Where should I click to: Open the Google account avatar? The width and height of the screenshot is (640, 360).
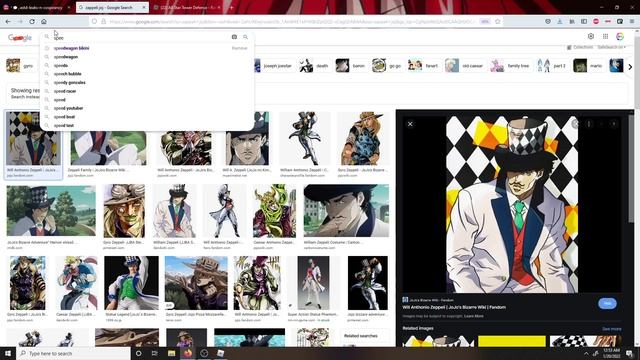[620, 36]
